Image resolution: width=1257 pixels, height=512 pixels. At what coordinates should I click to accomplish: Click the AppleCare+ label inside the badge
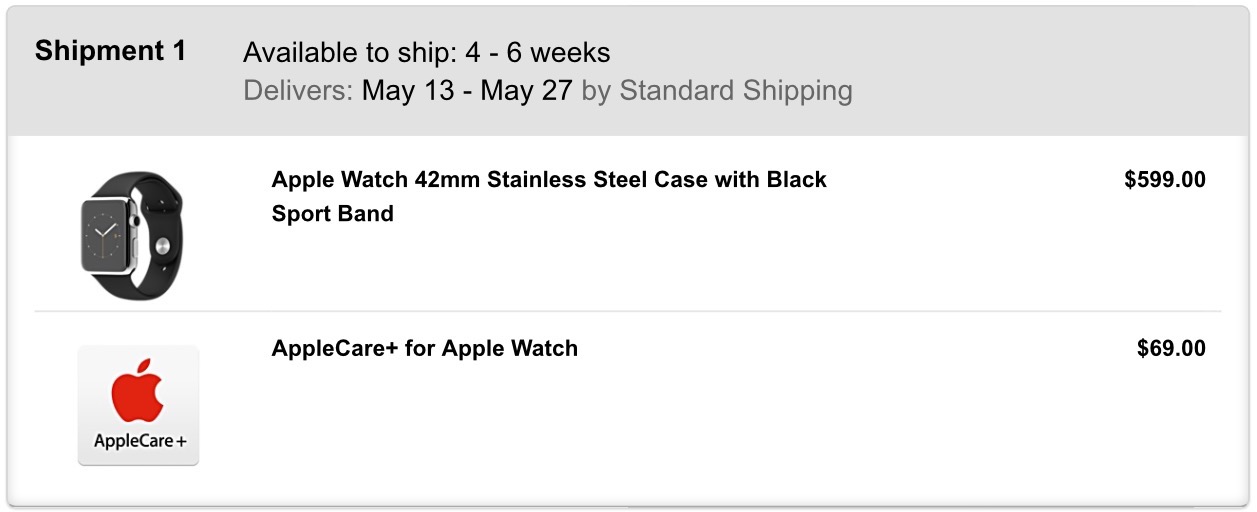(139, 440)
